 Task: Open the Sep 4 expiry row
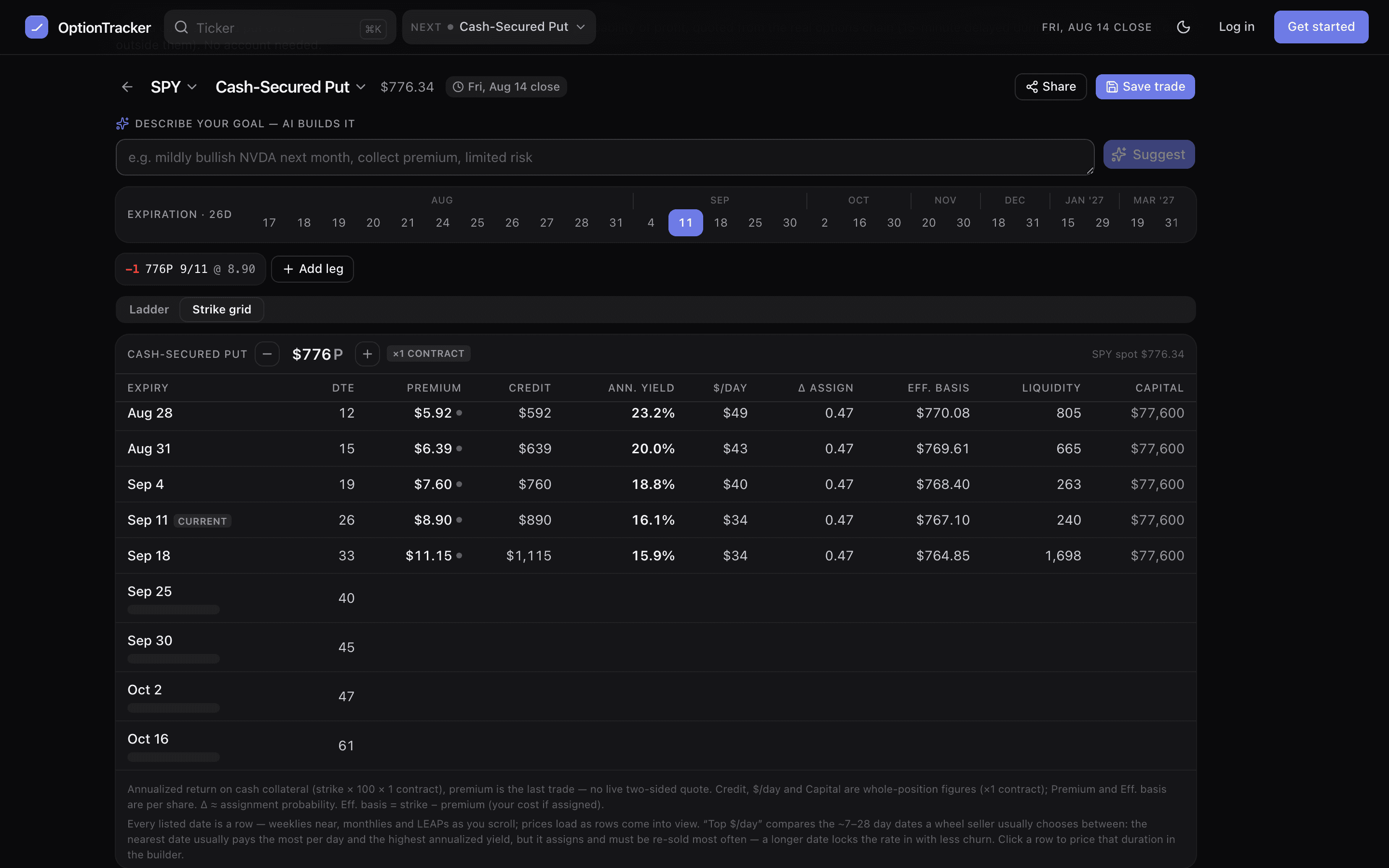point(655,484)
